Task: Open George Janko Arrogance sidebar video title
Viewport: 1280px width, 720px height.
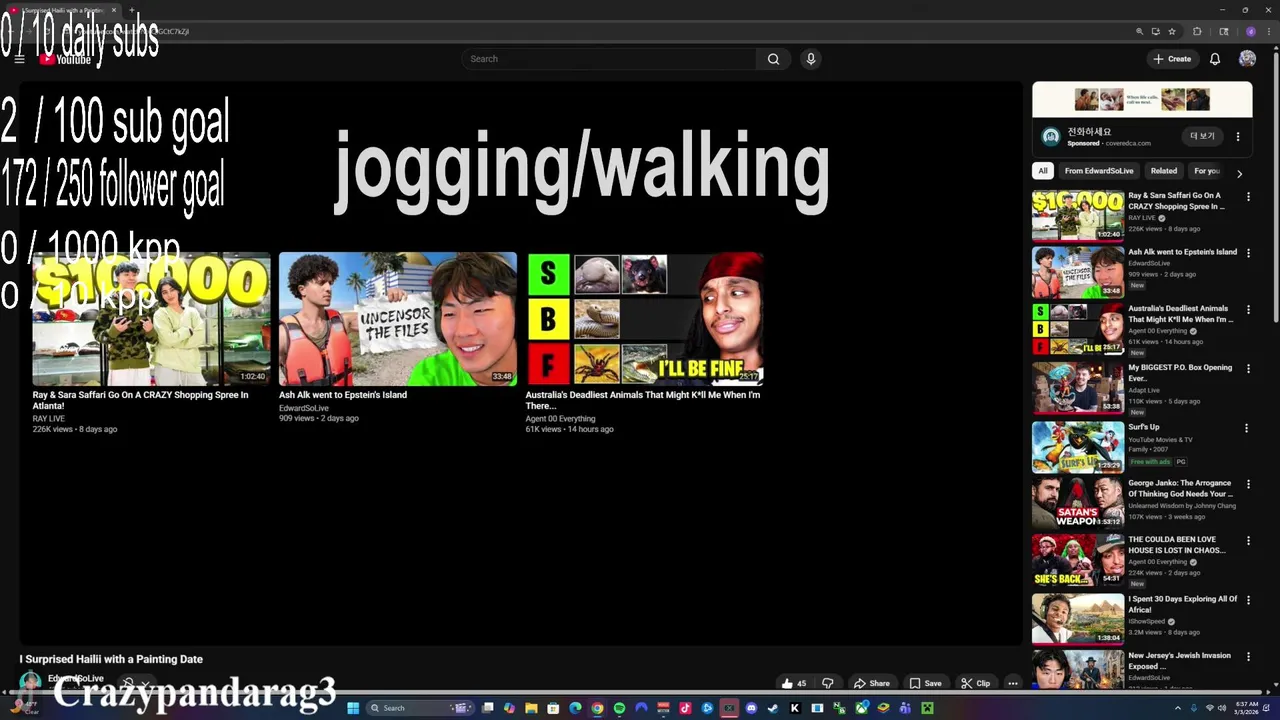Action: [x=1181, y=488]
